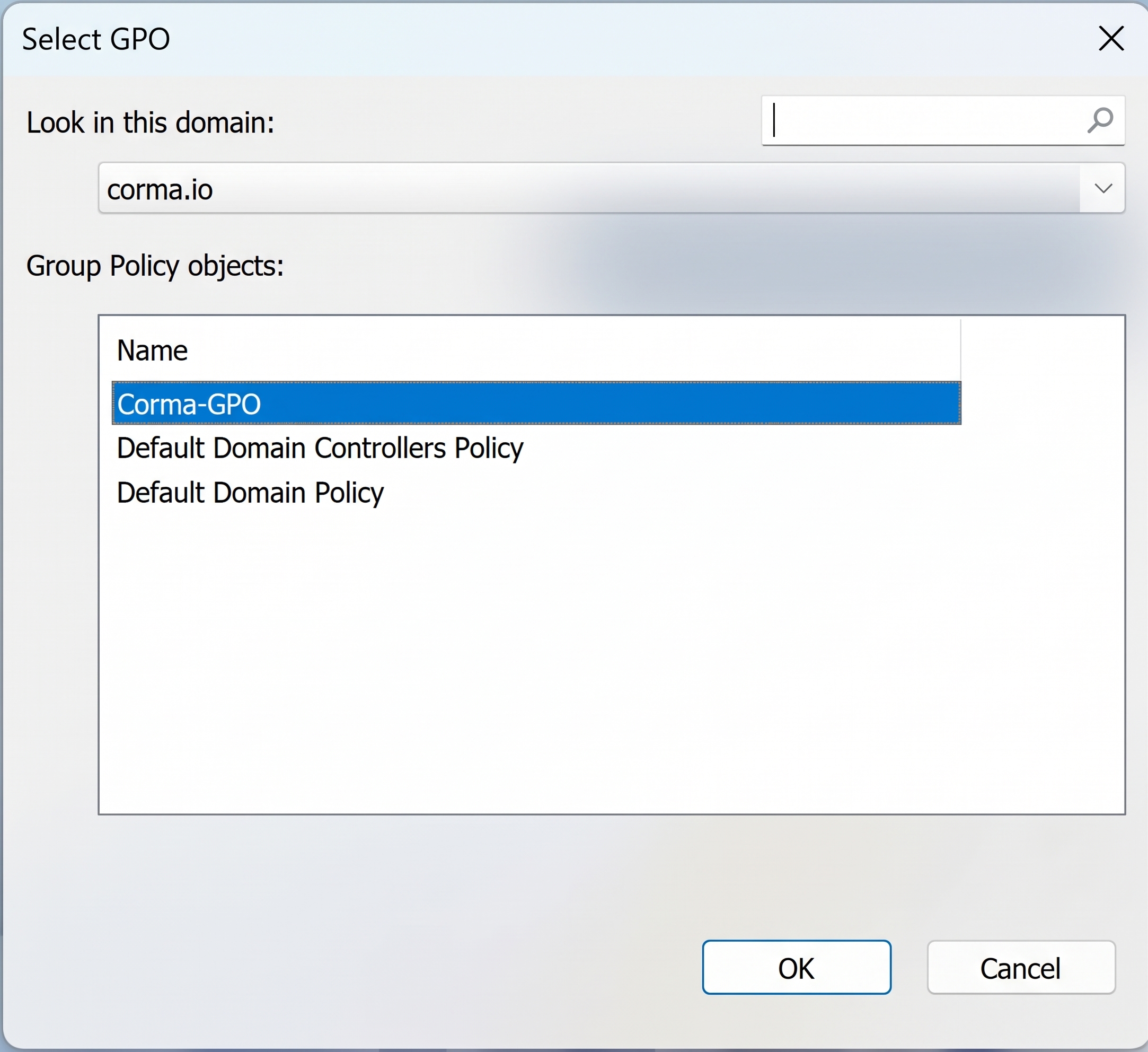Viewport: 1148px width, 1052px height.
Task: Click the magnifier search icon
Action: 1100,120
